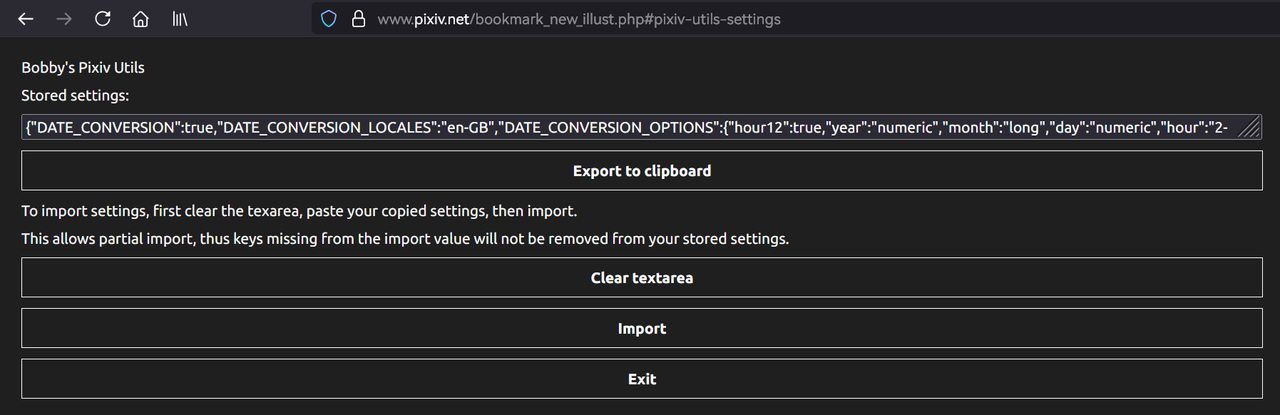This screenshot has width=1280, height=415.
Task: Click the #pixiv-utils-settings URL fragment
Action: [x=716, y=19]
